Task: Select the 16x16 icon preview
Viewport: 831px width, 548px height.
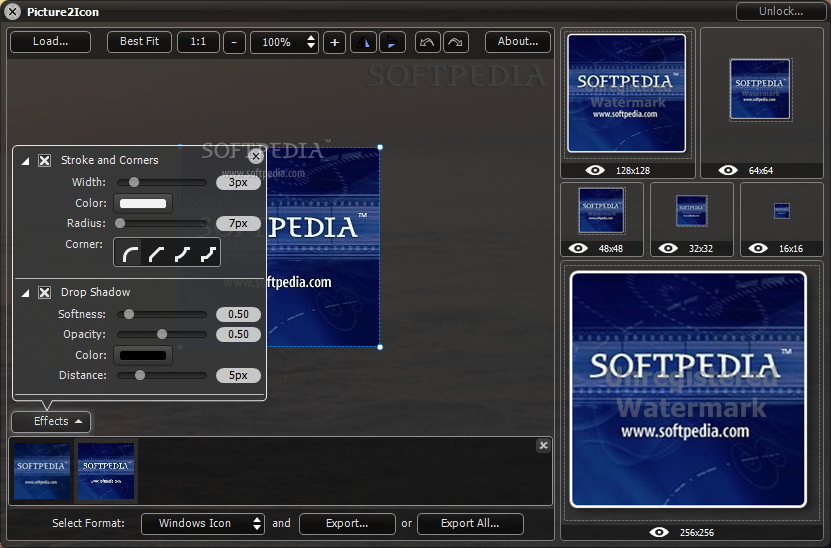Action: coord(782,210)
